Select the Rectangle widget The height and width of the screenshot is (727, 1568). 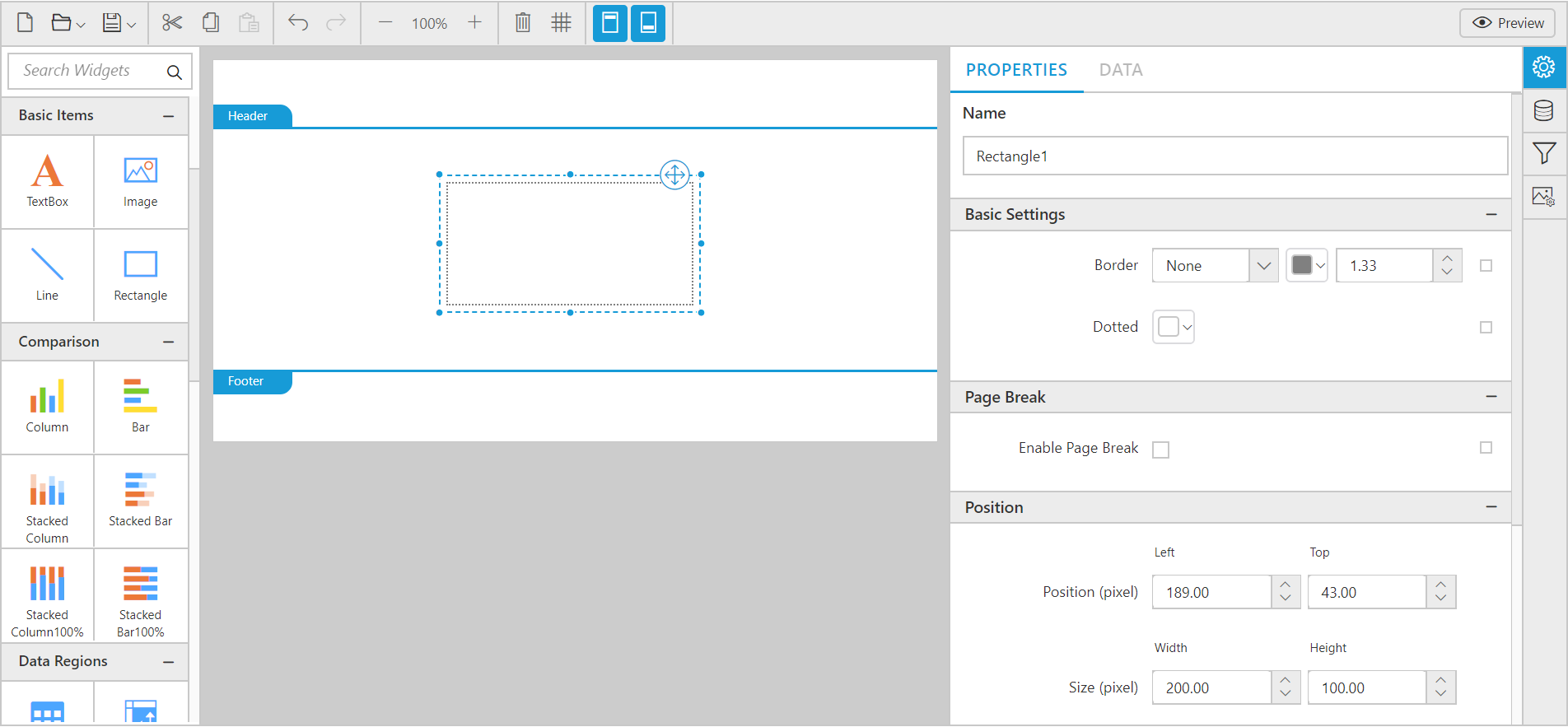click(141, 276)
